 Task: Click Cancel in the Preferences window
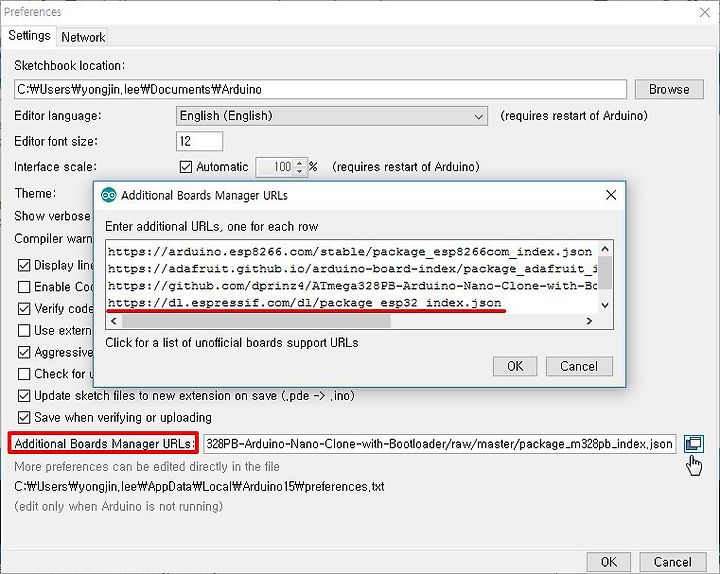click(673, 562)
